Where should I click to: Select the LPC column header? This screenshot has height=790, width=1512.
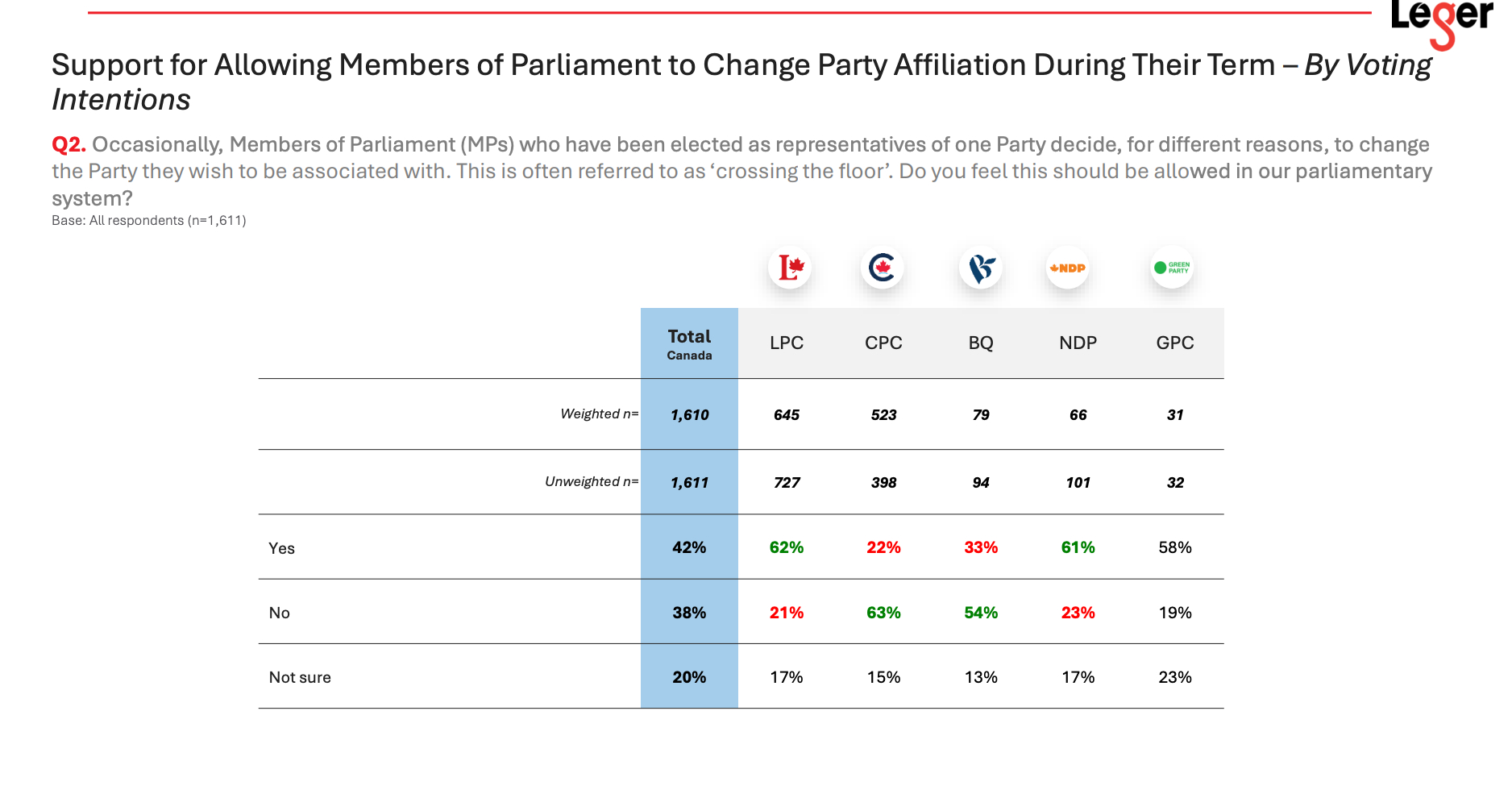tap(787, 343)
